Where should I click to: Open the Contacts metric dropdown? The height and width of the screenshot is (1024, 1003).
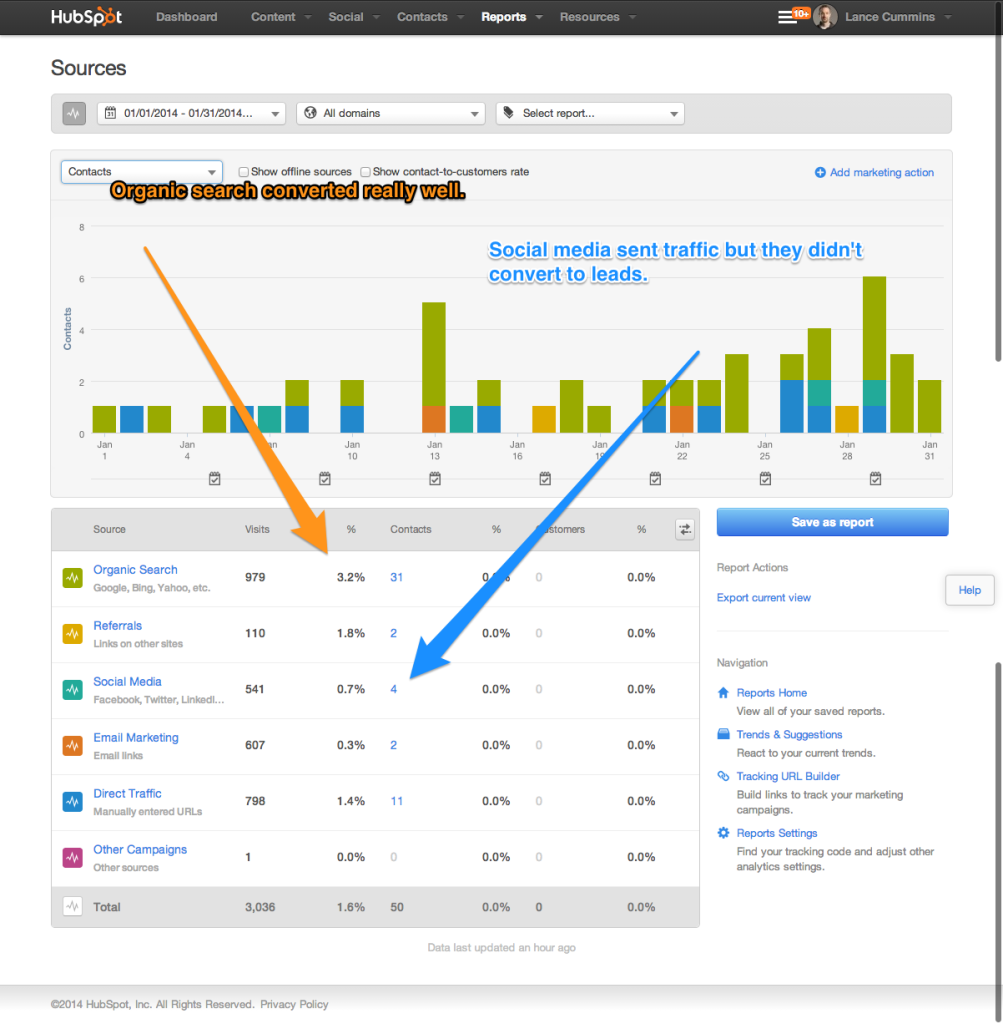tap(141, 172)
